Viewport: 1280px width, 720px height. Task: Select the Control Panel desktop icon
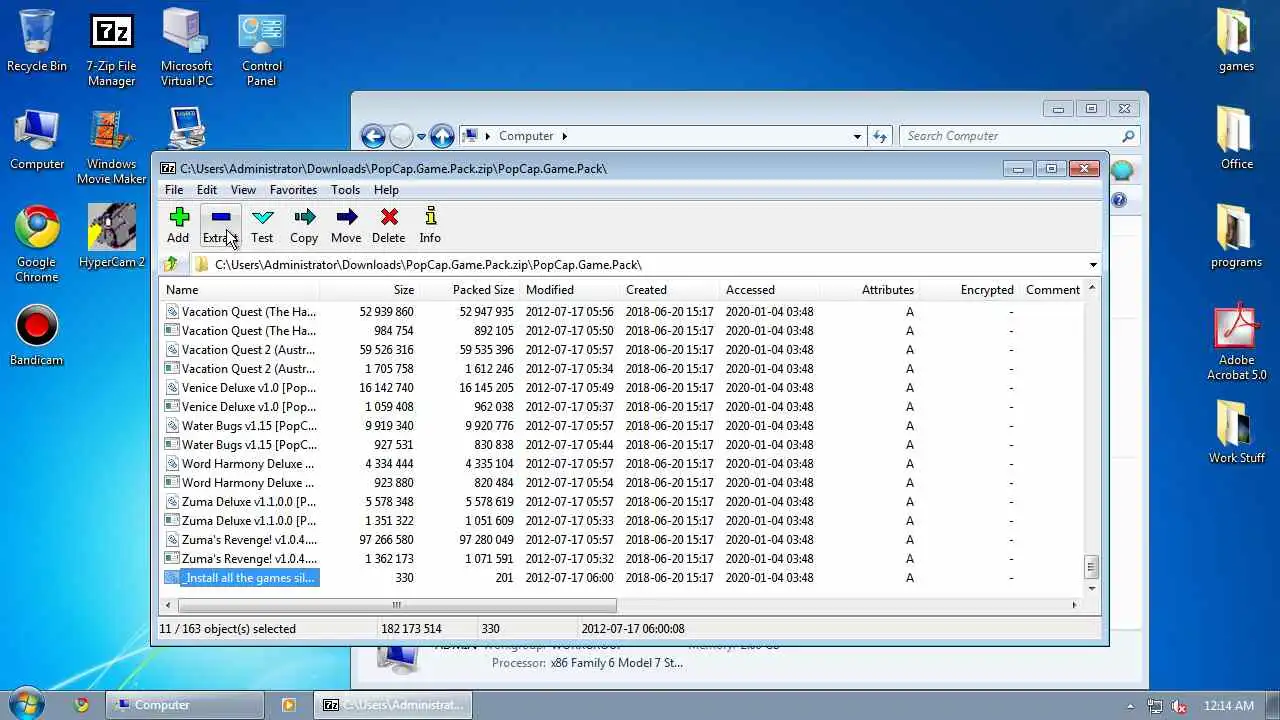261,50
